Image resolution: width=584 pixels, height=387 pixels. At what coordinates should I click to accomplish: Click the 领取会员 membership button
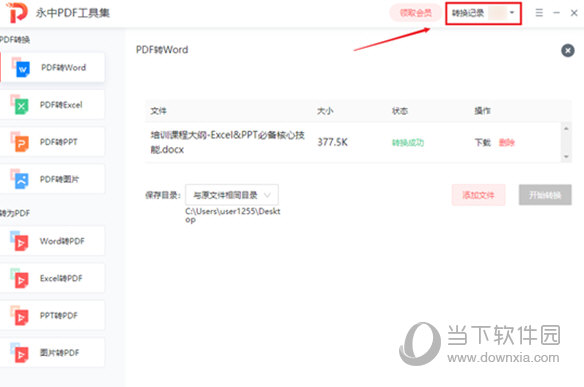[416, 13]
